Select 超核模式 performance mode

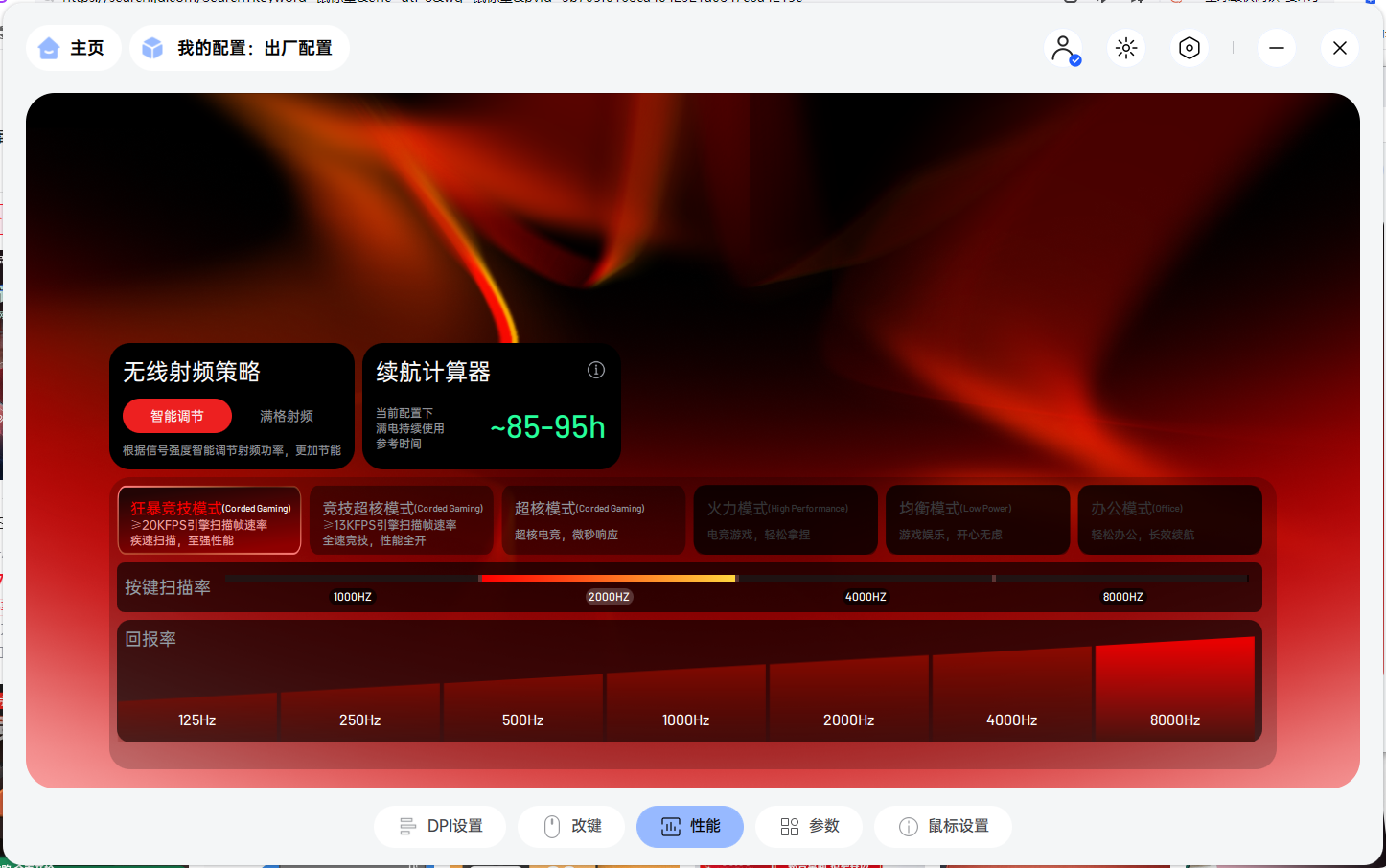[594, 520]
